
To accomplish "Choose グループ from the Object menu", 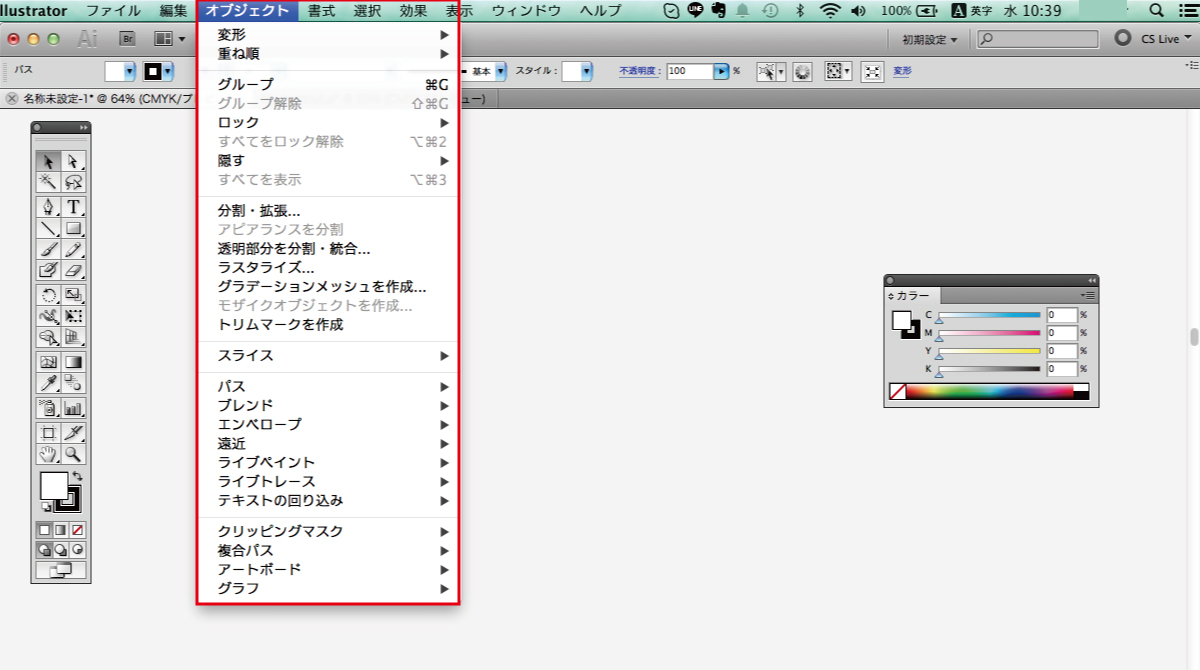I will click(x=328, y=85).
